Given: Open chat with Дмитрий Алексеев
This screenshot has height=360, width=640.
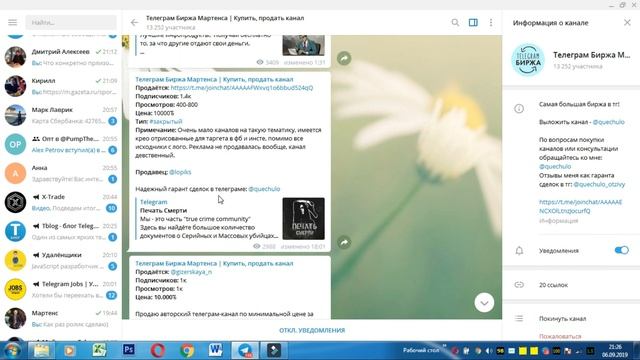Looking at the screenshot, I should click(61, 57).
